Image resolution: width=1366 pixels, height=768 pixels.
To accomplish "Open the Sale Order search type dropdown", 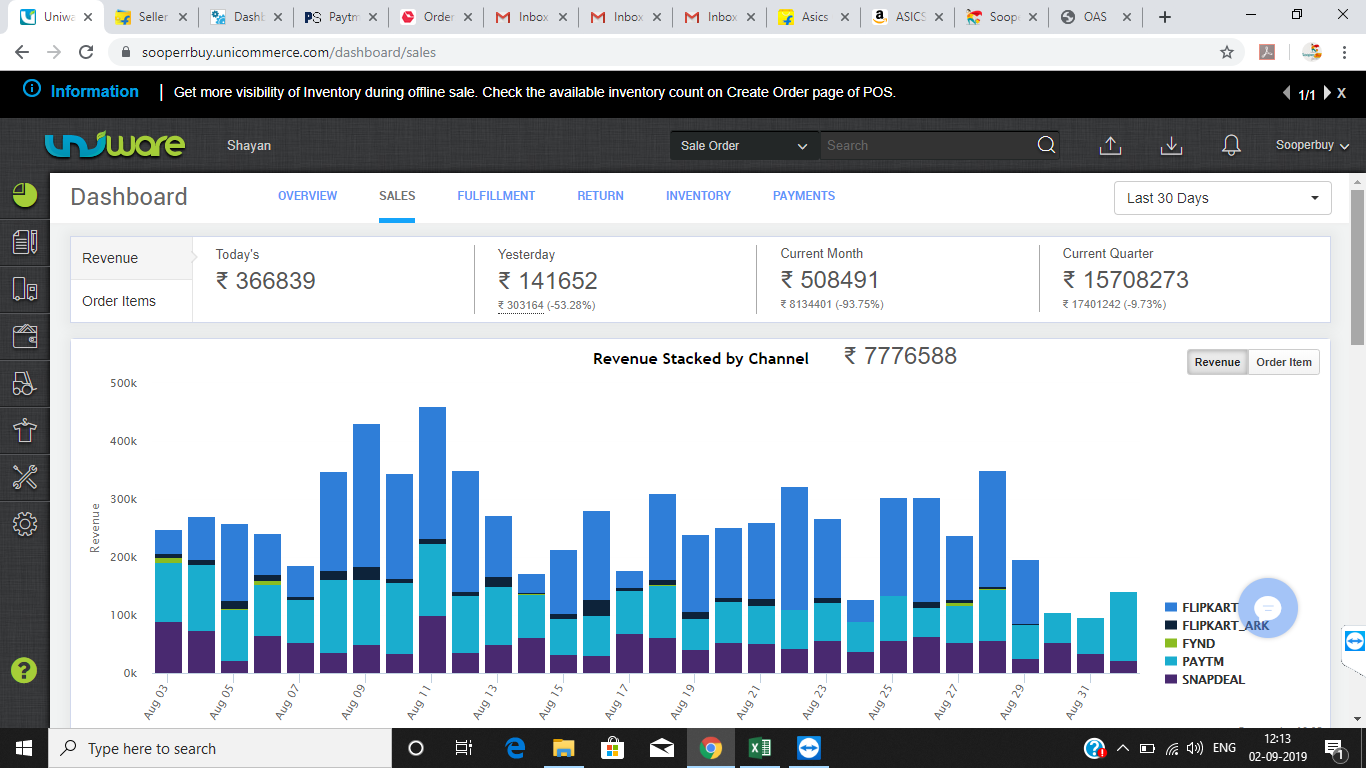I will tap(744, 146).
